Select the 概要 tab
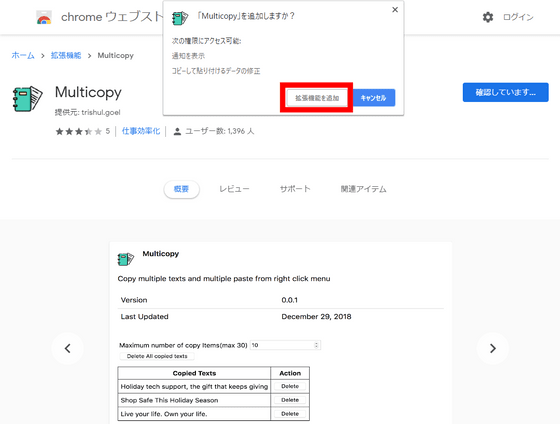This screenshot has height=424, width=560. click(181, 189)
